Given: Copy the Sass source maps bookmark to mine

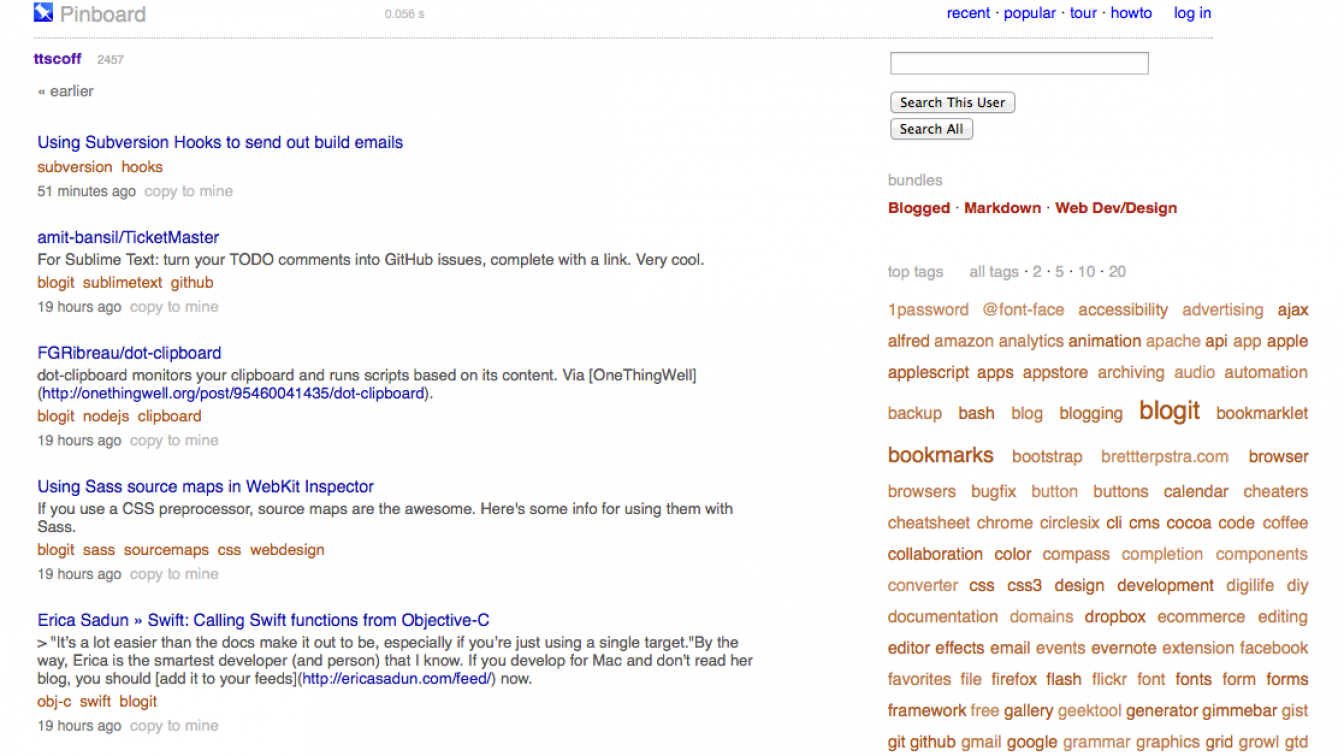Looking at the screenshot, I should 174,574.
